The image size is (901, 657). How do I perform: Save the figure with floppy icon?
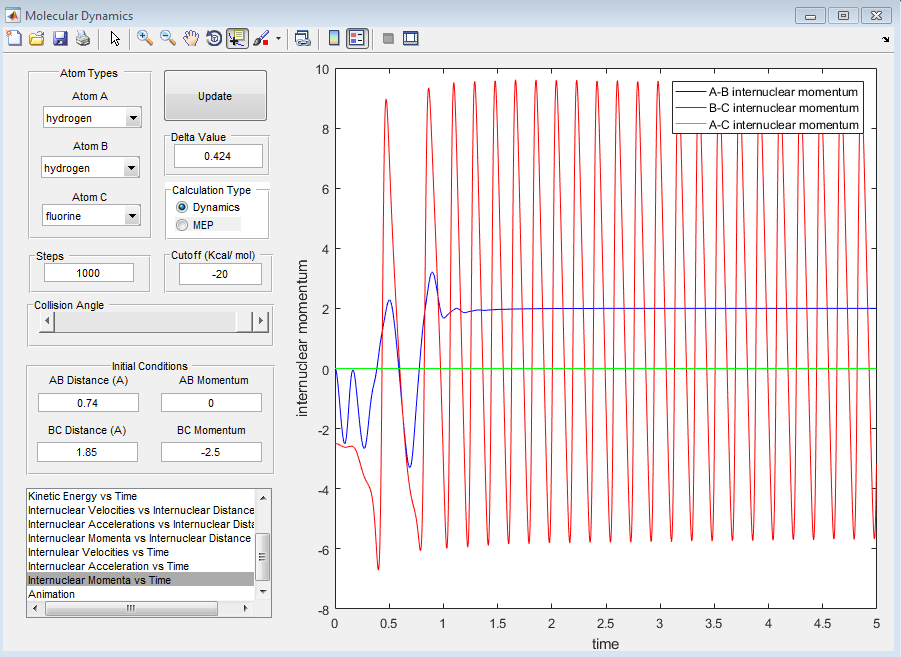coord(60,39)
